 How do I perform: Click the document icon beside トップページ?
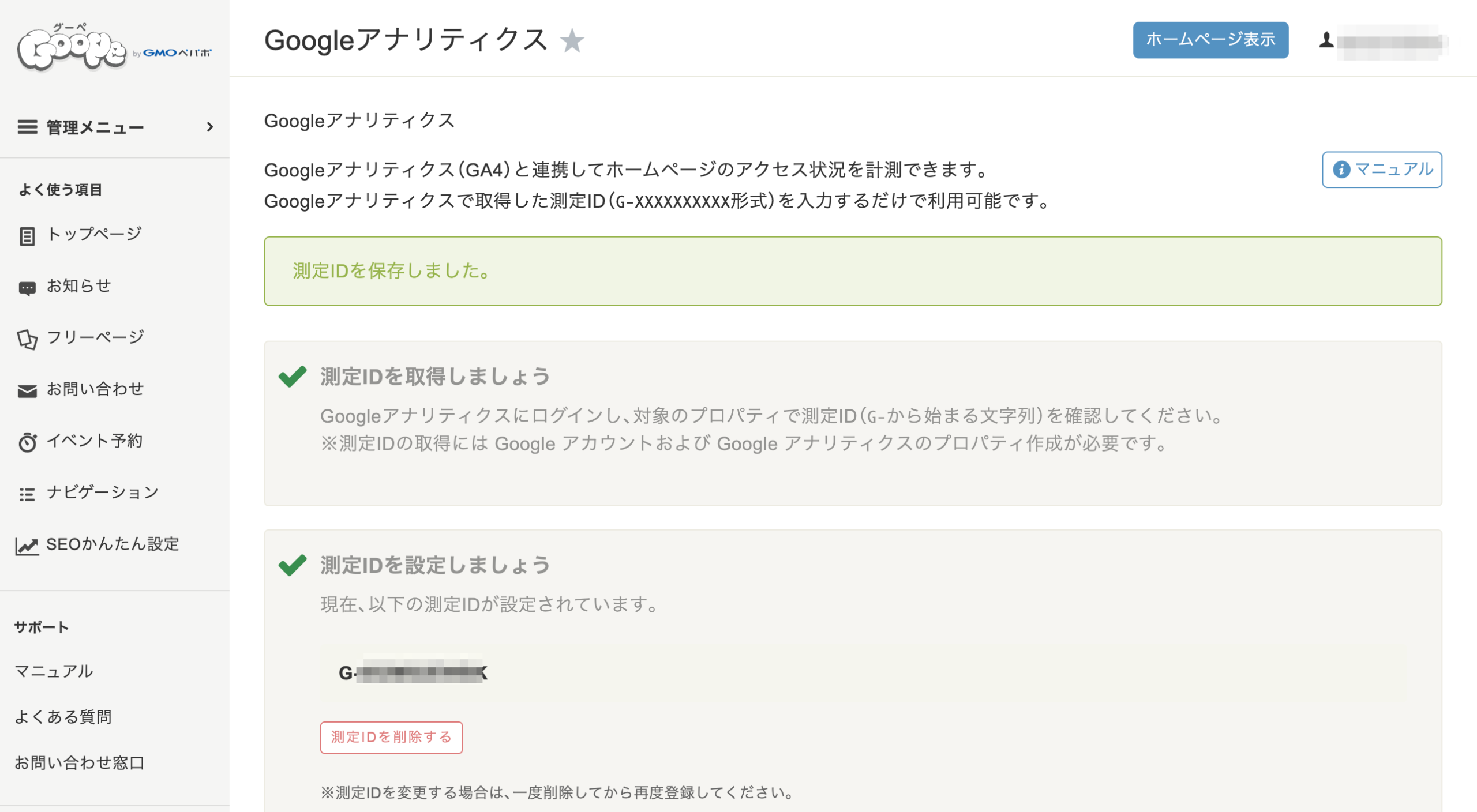pyautogui.click(x=27, y=236)
